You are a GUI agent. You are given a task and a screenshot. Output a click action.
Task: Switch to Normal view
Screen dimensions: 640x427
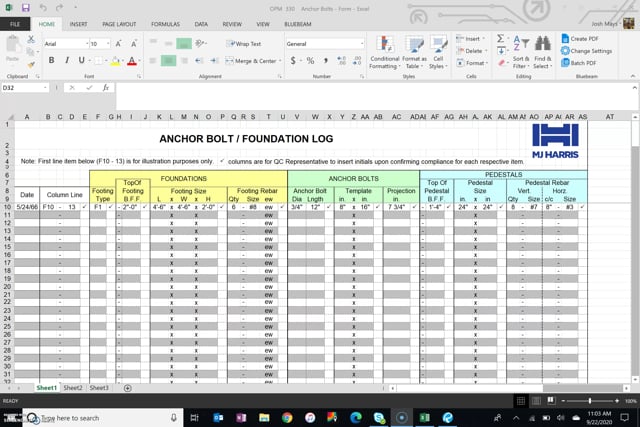(x=521, y=401)
